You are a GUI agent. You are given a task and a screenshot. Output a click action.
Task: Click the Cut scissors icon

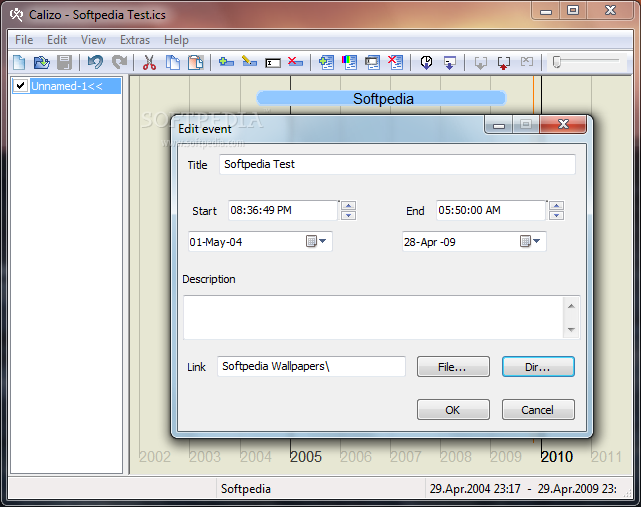pos(149,63)
